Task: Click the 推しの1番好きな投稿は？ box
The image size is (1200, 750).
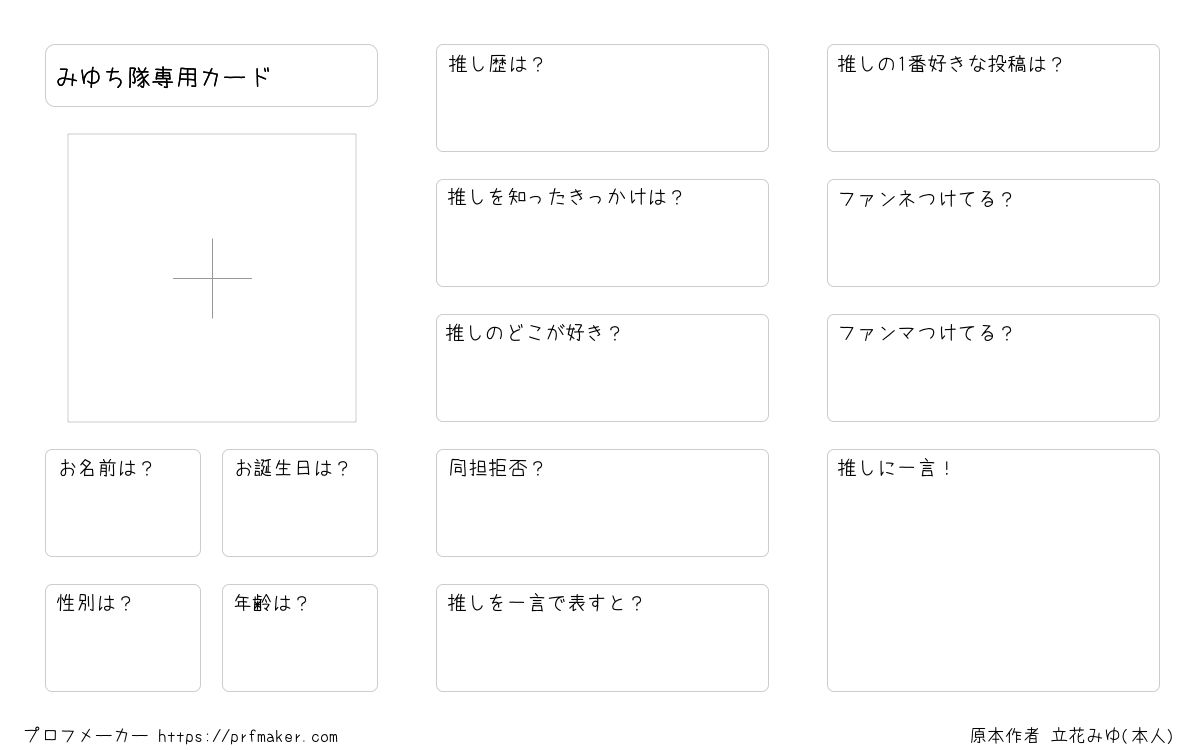Action: coord(993,98)
